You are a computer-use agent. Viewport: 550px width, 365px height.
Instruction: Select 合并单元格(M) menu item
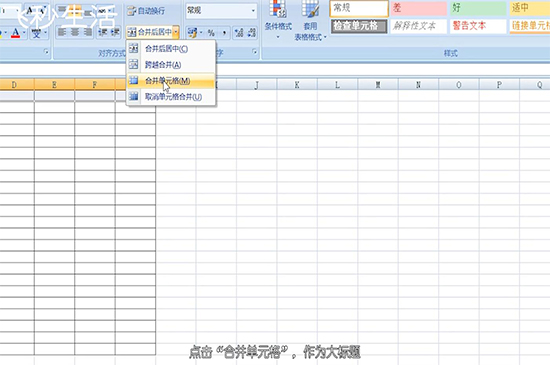click(171, 81)
